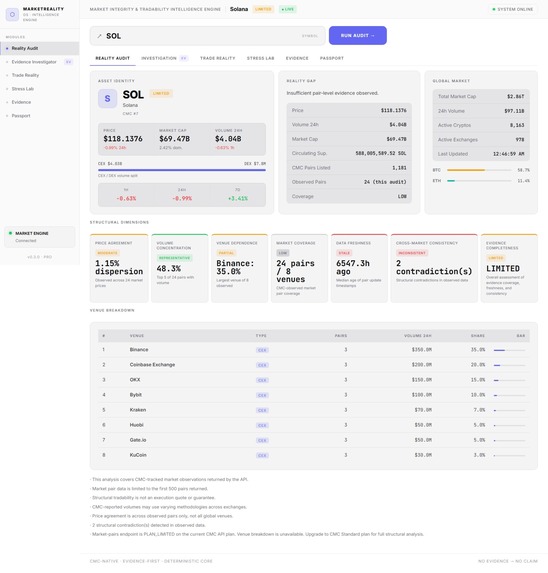Click the Venue column header
548x573 pixels.
click(137, 336)
